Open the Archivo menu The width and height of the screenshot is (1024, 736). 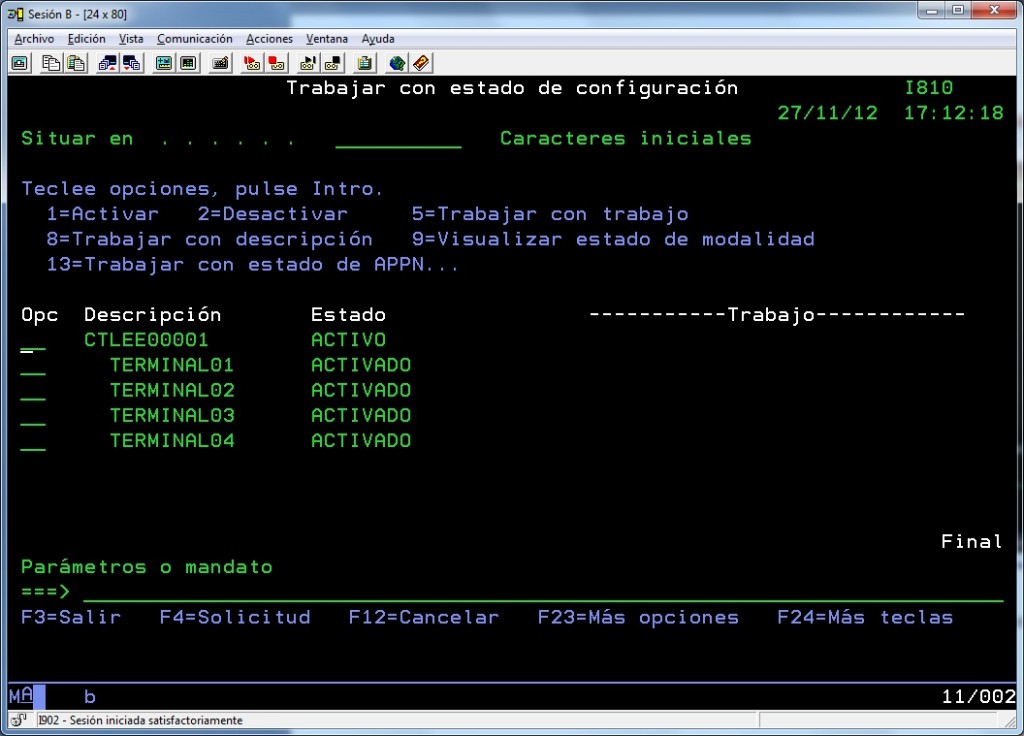34,39
